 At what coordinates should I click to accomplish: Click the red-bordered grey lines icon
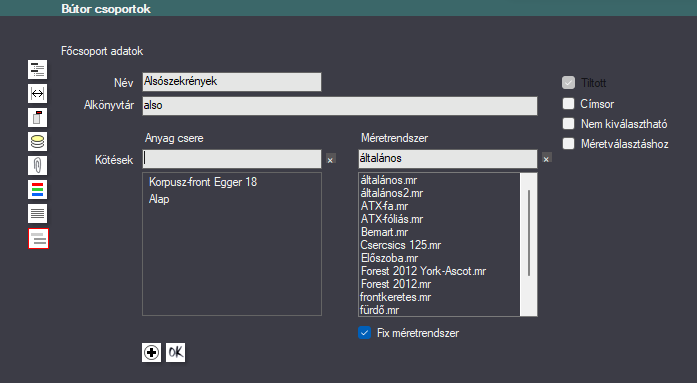(38, 239)
